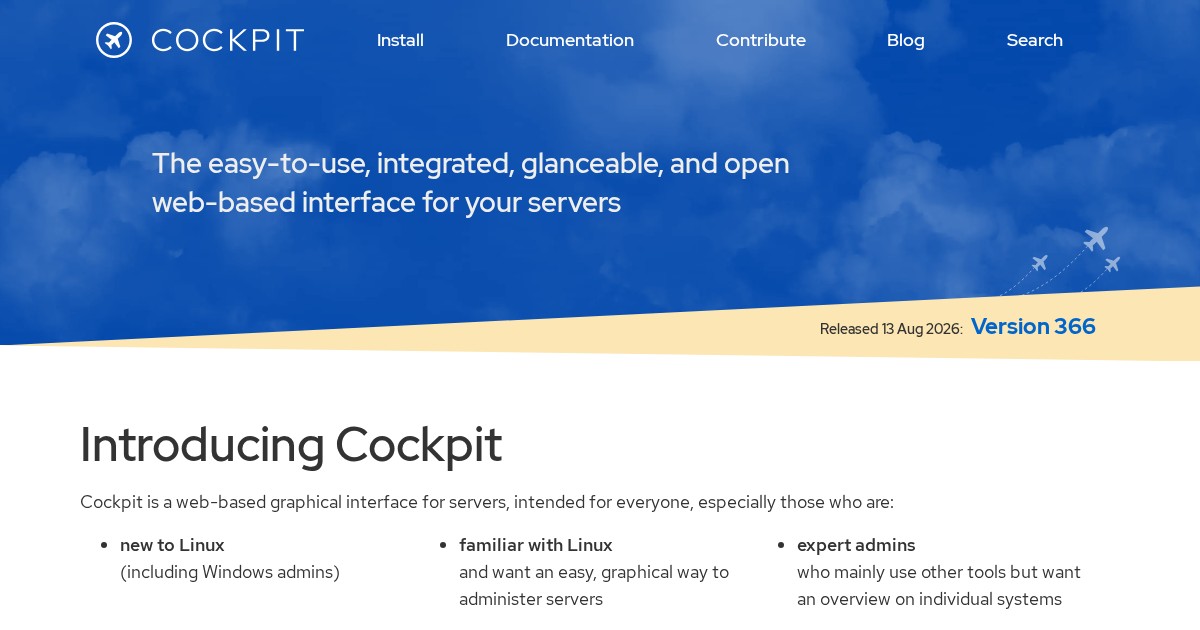Open the Install page
This screenshot has width=1200, height=630.
point(400,40)
